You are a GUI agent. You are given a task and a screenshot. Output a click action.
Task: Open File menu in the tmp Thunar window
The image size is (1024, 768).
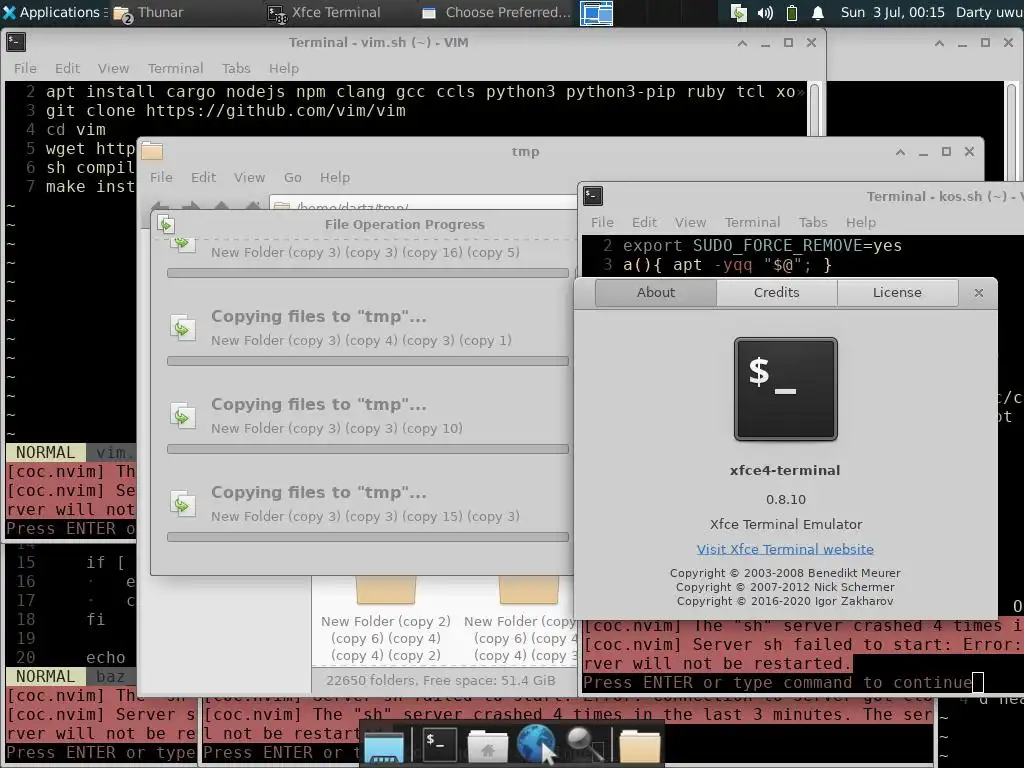click(x=161, y=177)
